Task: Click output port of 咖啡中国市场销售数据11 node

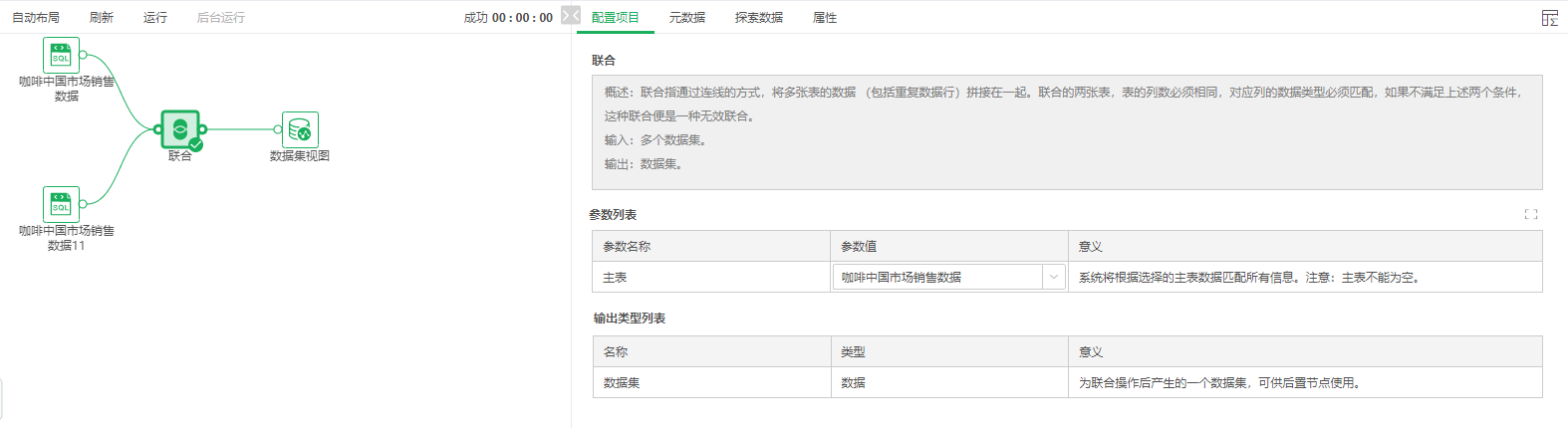Action: click(83, 204)
